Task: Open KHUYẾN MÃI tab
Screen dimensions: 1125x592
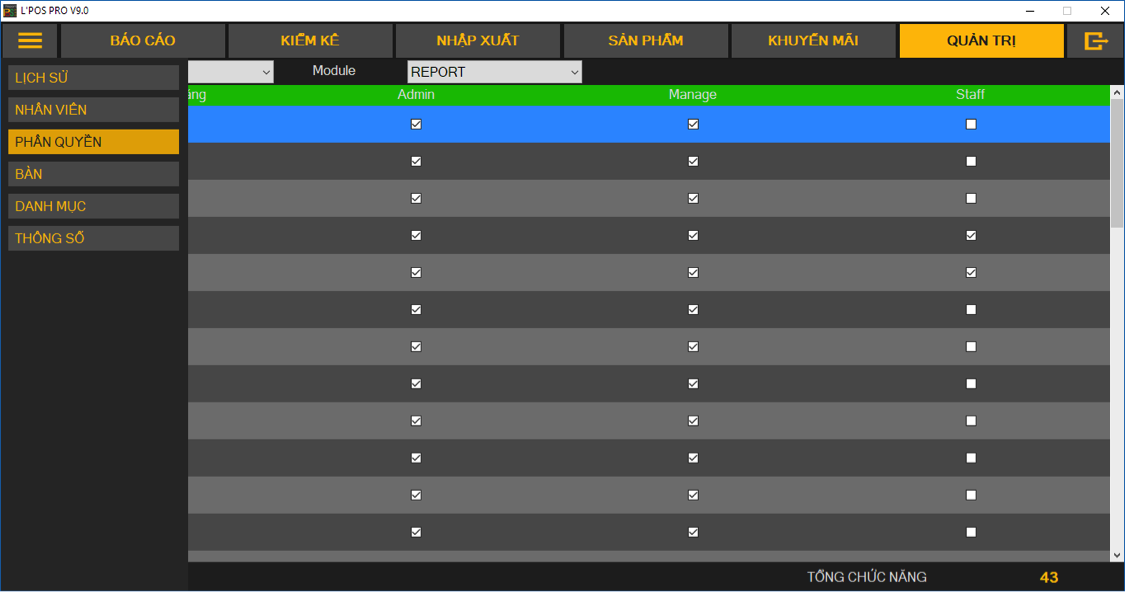Action: click(812, 41)
